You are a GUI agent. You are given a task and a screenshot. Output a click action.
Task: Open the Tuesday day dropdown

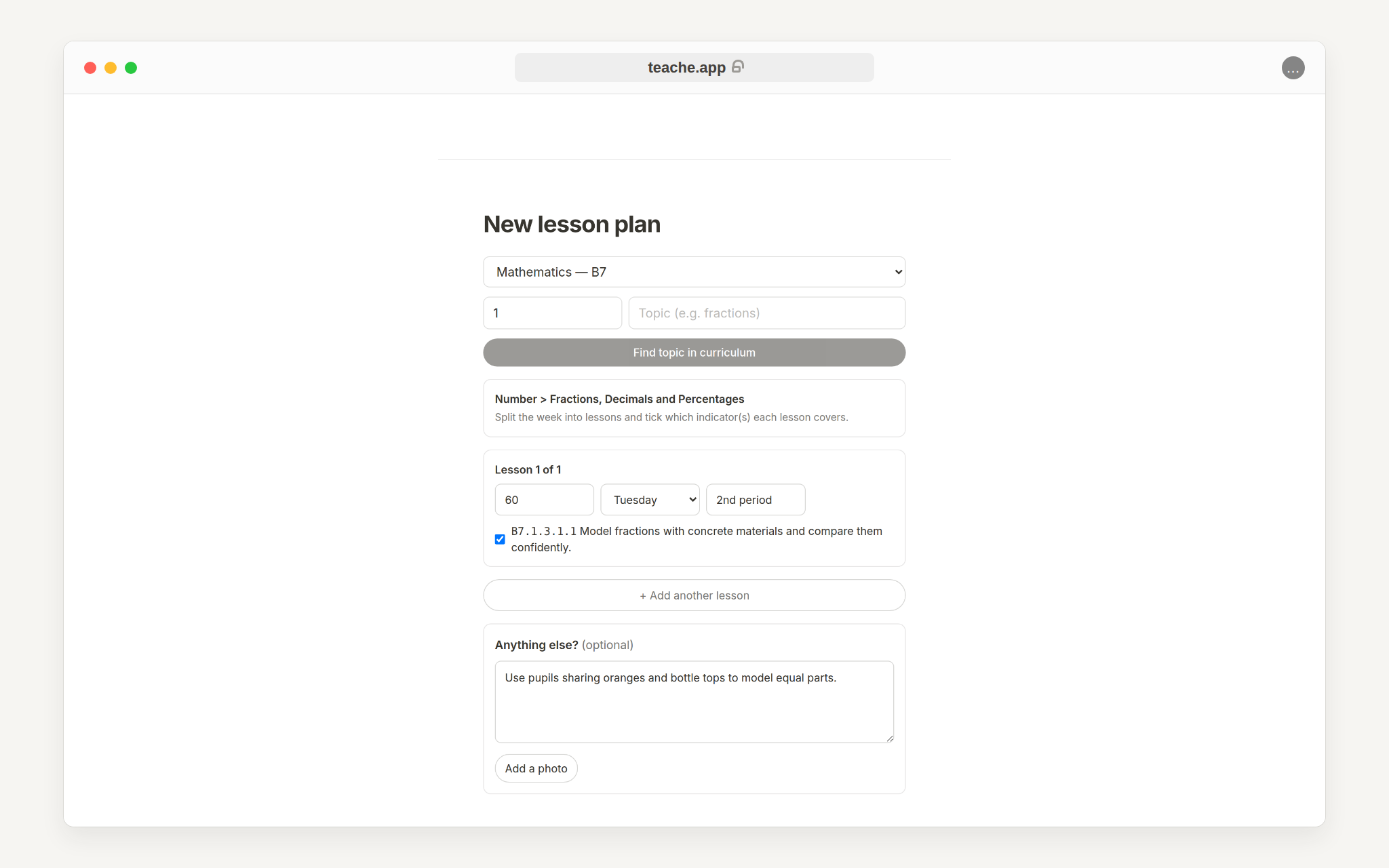tap(650, 500)
